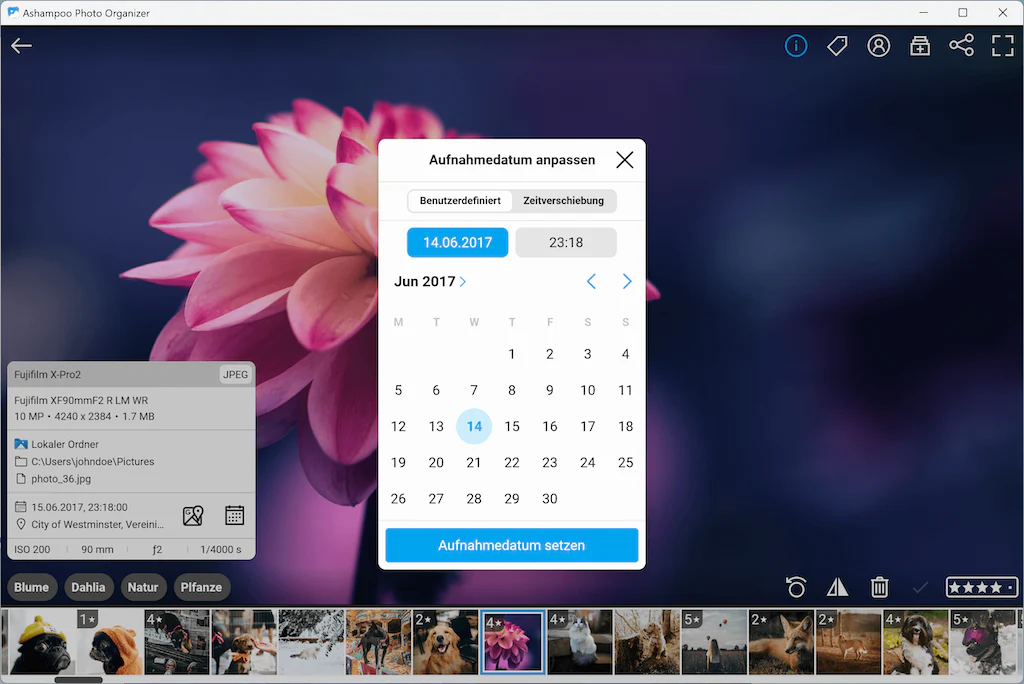Select the Zeitverschiebung mode
The image size is (1024, 684).
click(563, 201)
